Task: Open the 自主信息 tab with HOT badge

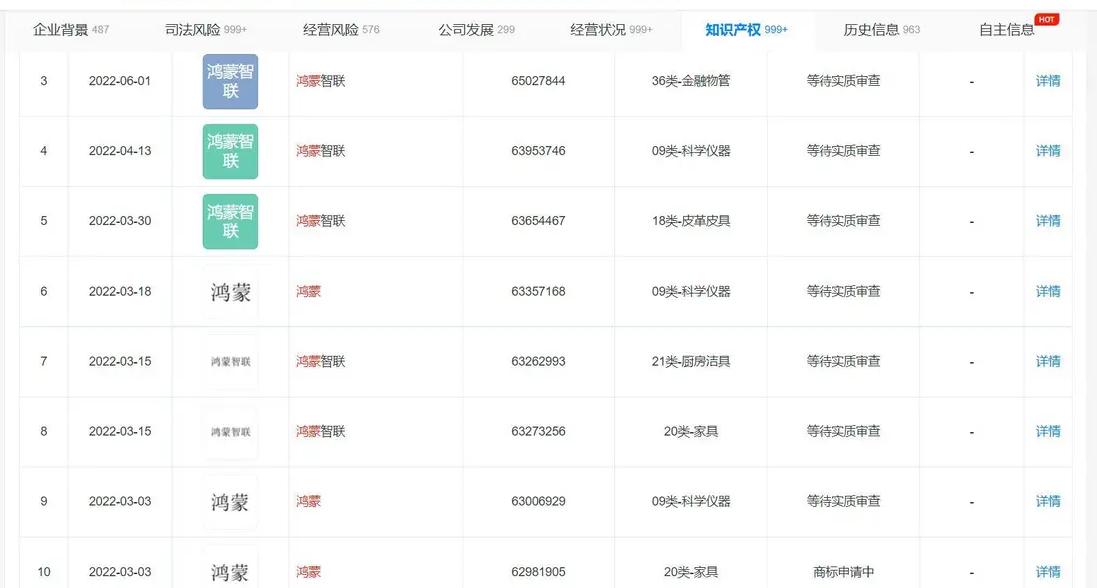Action: coord(1008,29)
